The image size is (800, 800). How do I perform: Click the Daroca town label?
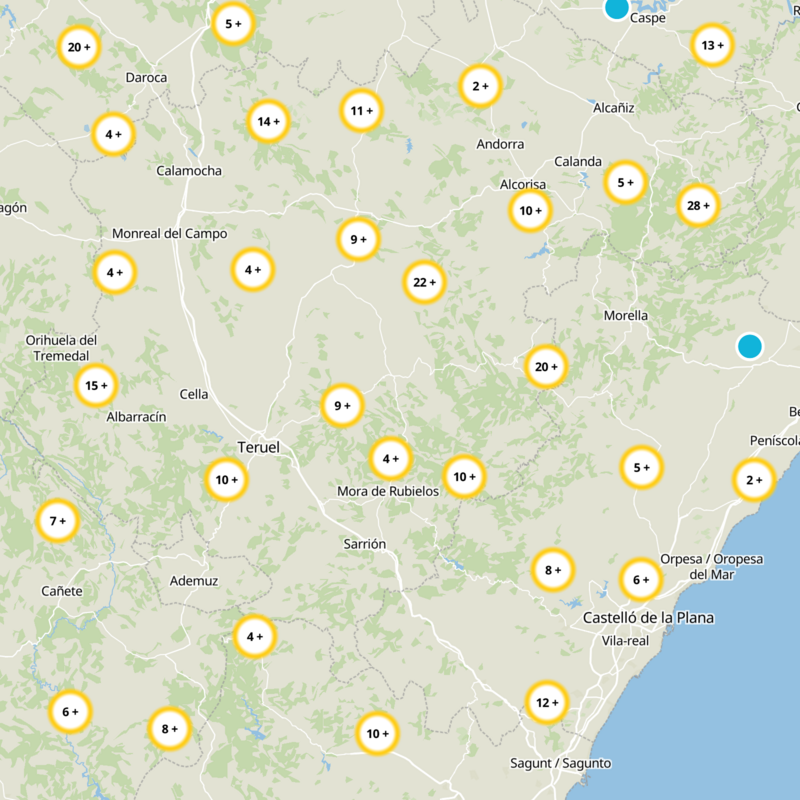point(146,78)
